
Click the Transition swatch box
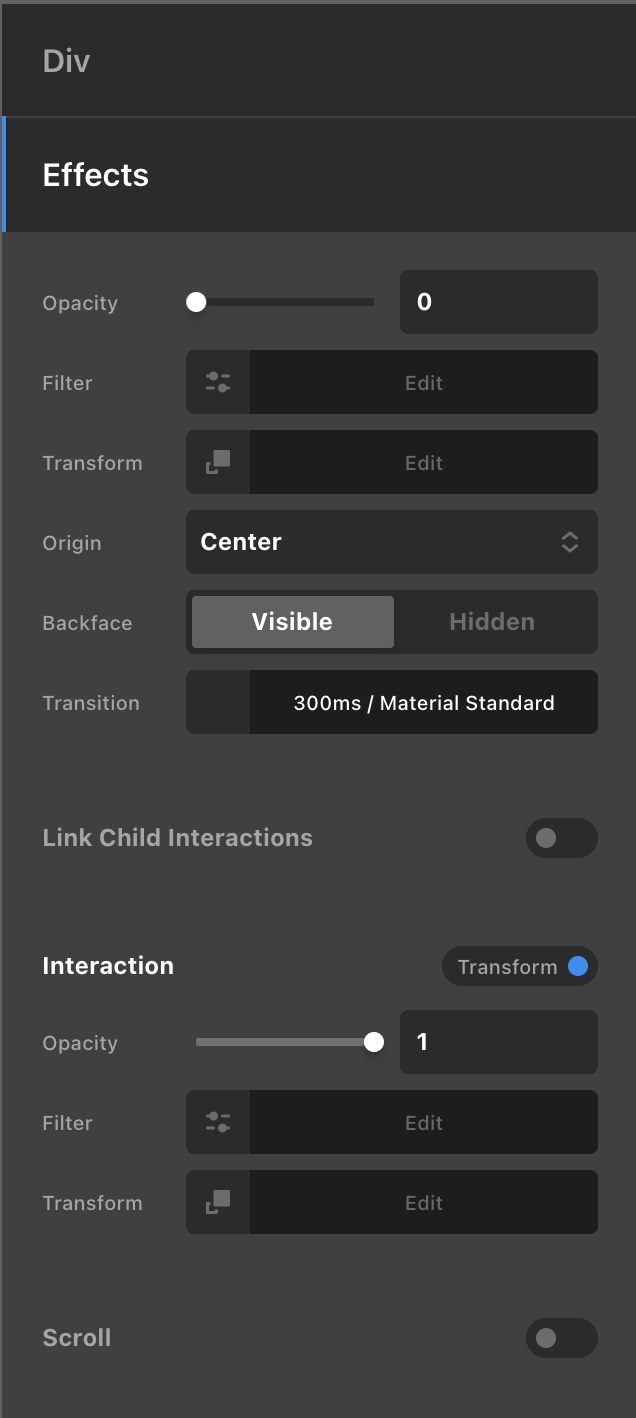tap(218, 702)
